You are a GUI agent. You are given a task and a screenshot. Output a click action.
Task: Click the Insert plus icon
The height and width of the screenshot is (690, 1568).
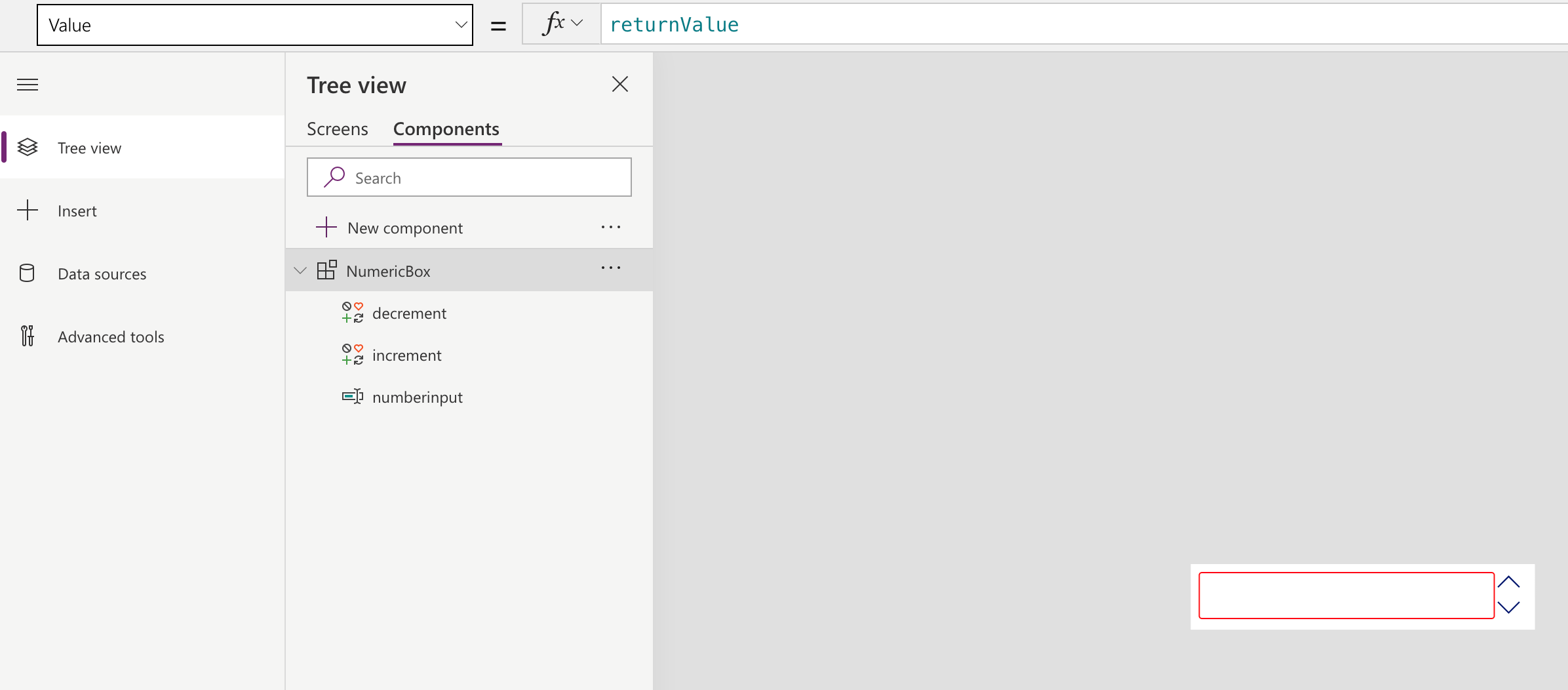click(x=28, y=211)
